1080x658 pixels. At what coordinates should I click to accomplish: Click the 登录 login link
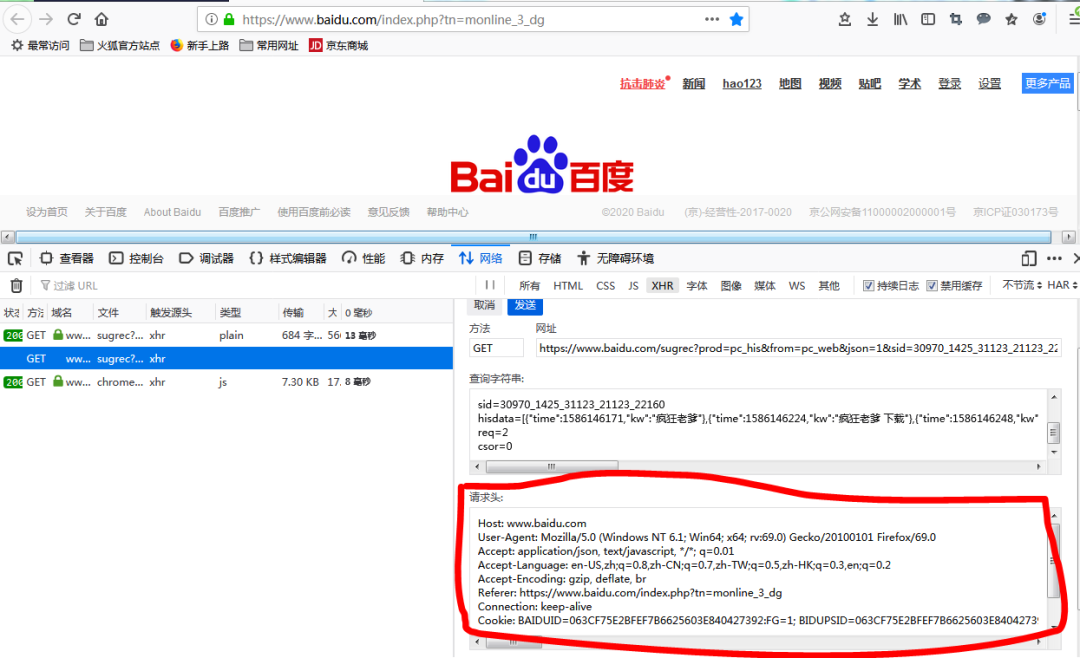pos(949,84)
